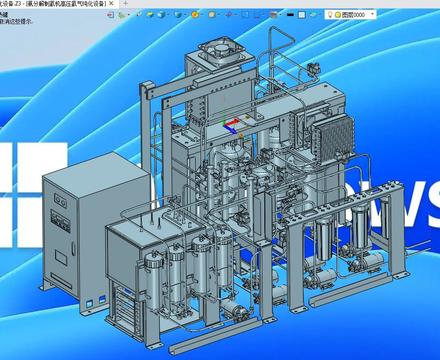This screenshot has height=360, width=440.
Task: Open the layer 0000 dropdown arrow
Action: [x=372, y=14]
